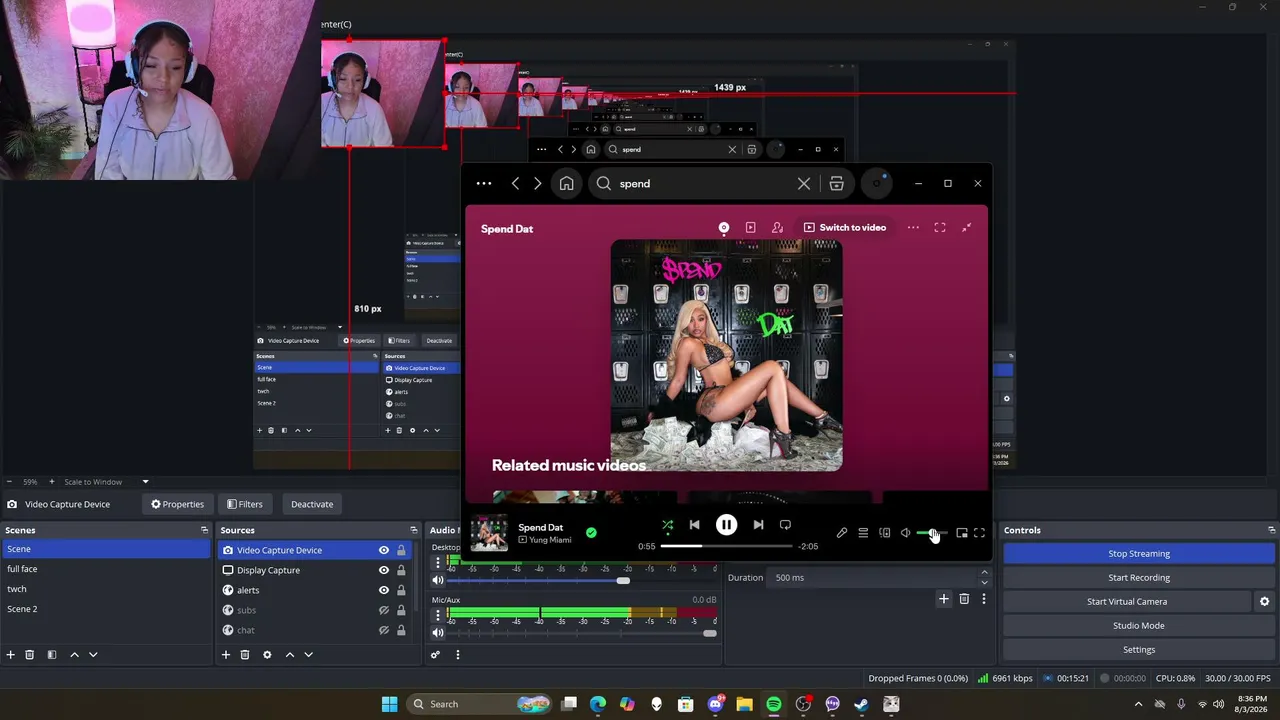The image size is (1280, 720).
Task: Move selected source up
Action: pos(290,655)
